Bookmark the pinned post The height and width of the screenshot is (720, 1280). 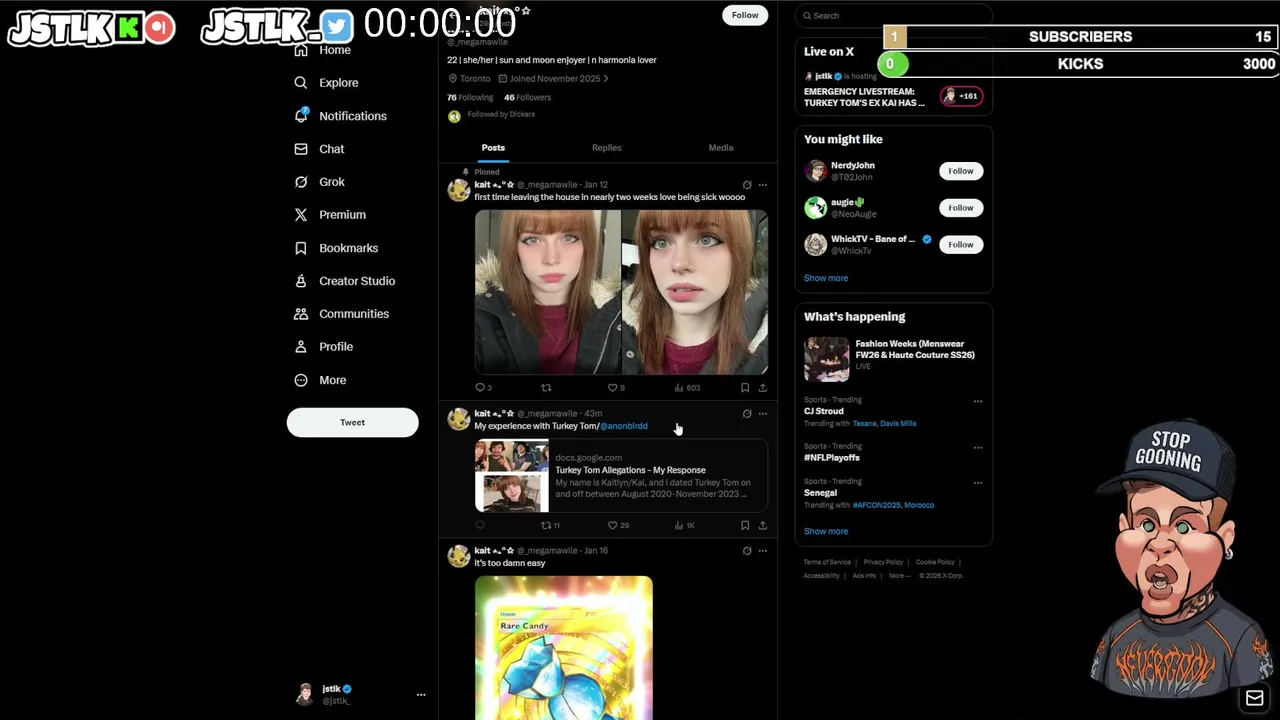744,387
